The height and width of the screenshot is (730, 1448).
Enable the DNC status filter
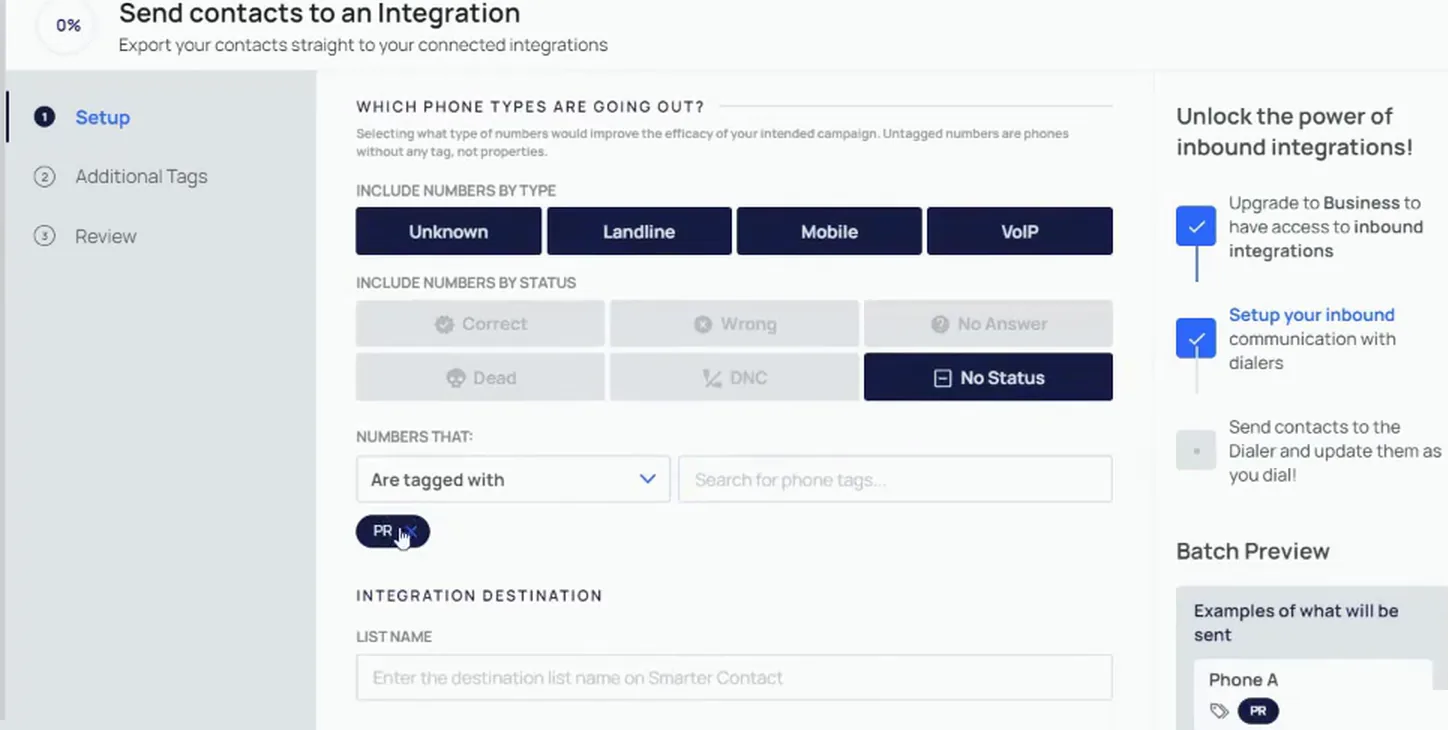pos(734,377)
